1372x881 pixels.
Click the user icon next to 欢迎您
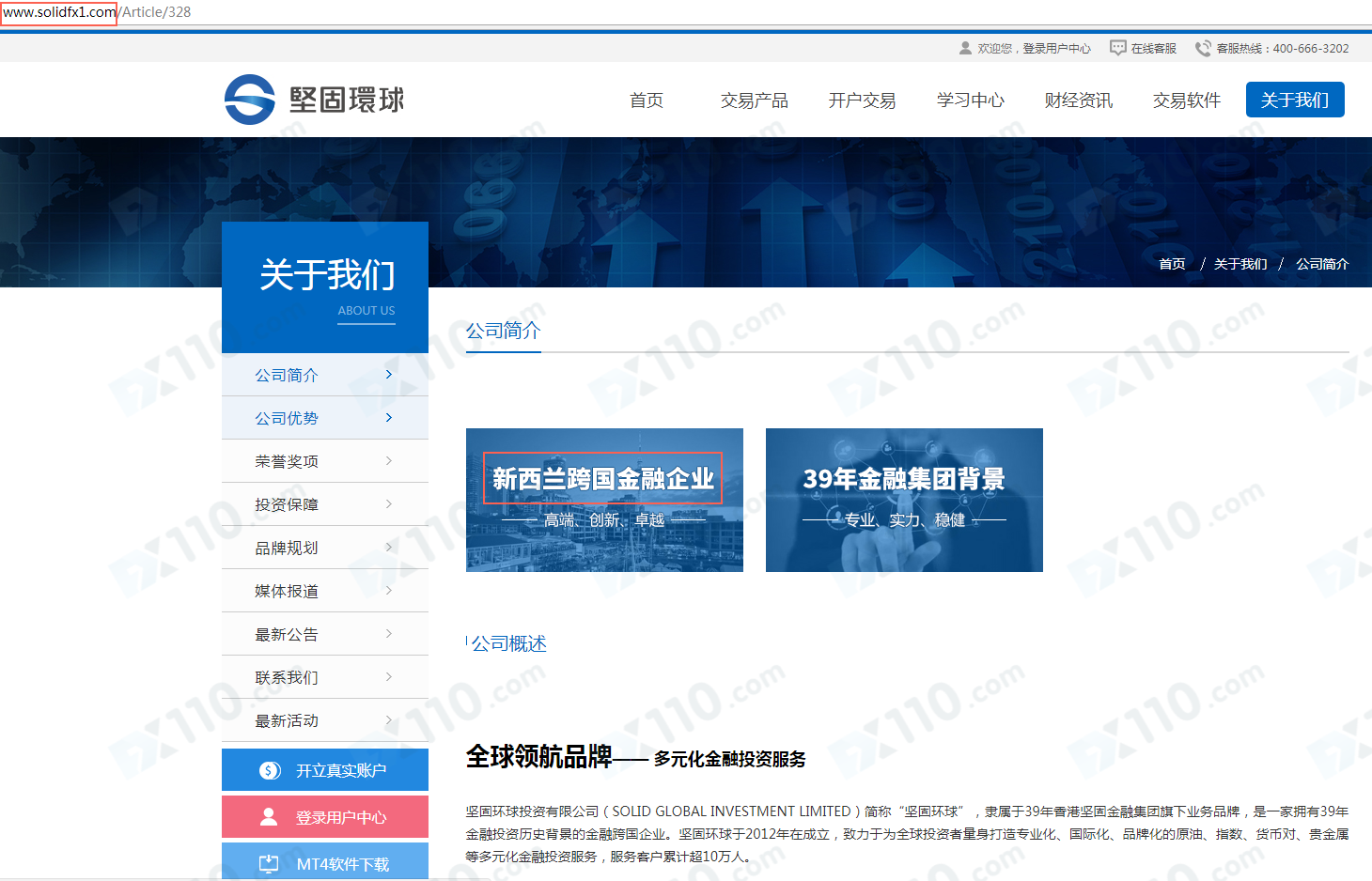(x=963, y=48)
